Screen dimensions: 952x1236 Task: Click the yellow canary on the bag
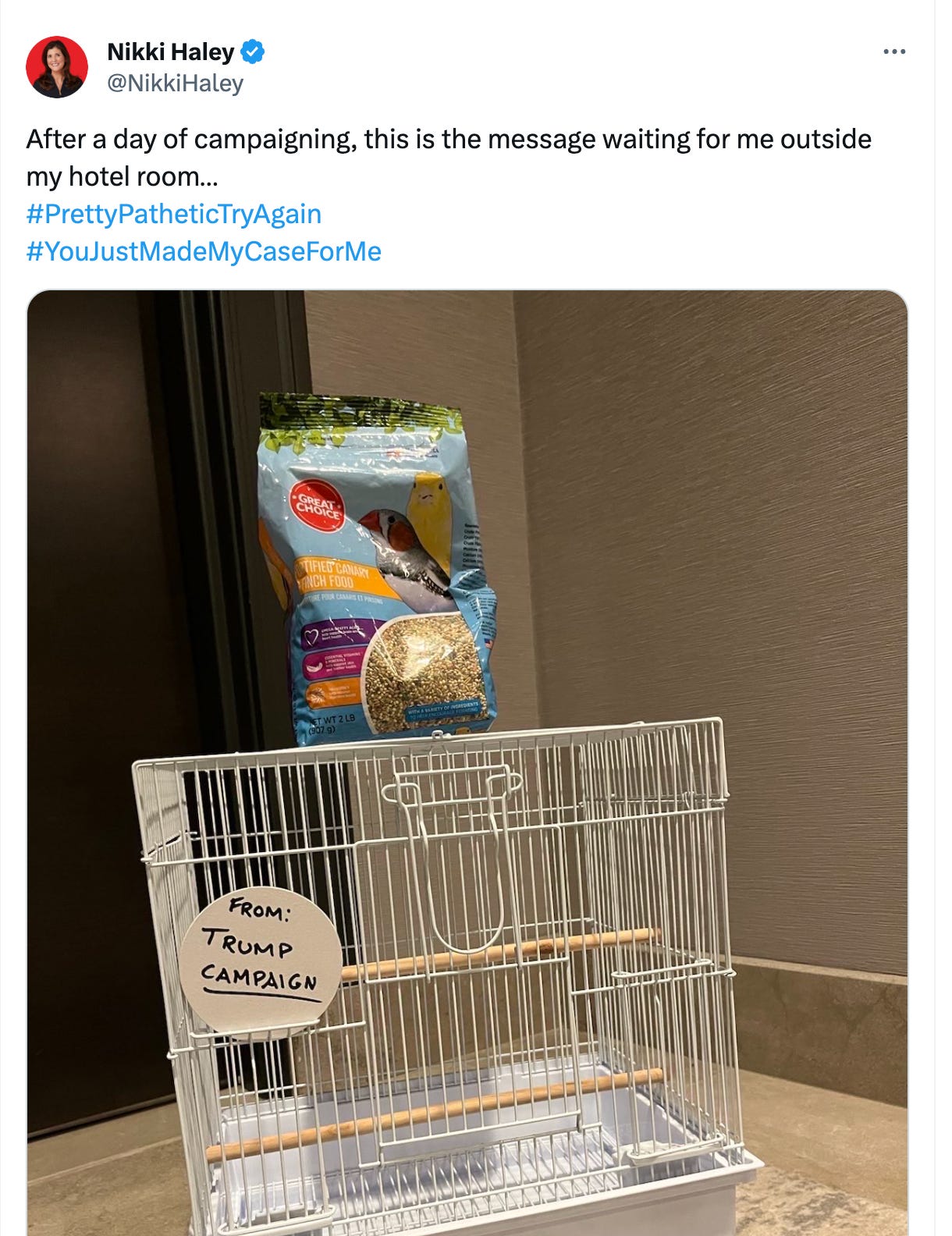click(x=430, y=515)
